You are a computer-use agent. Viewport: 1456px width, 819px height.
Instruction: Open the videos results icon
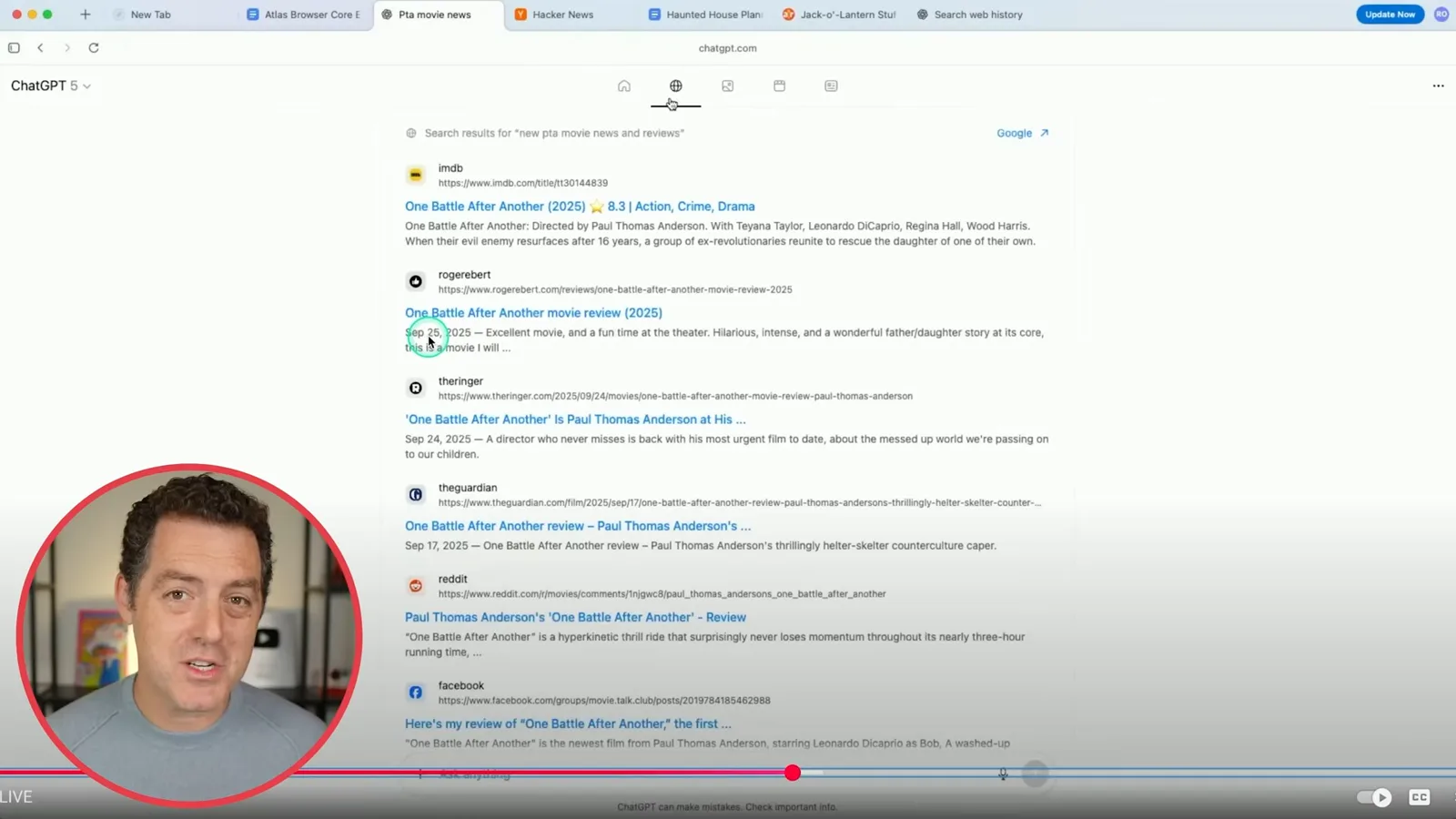(780, 86)
